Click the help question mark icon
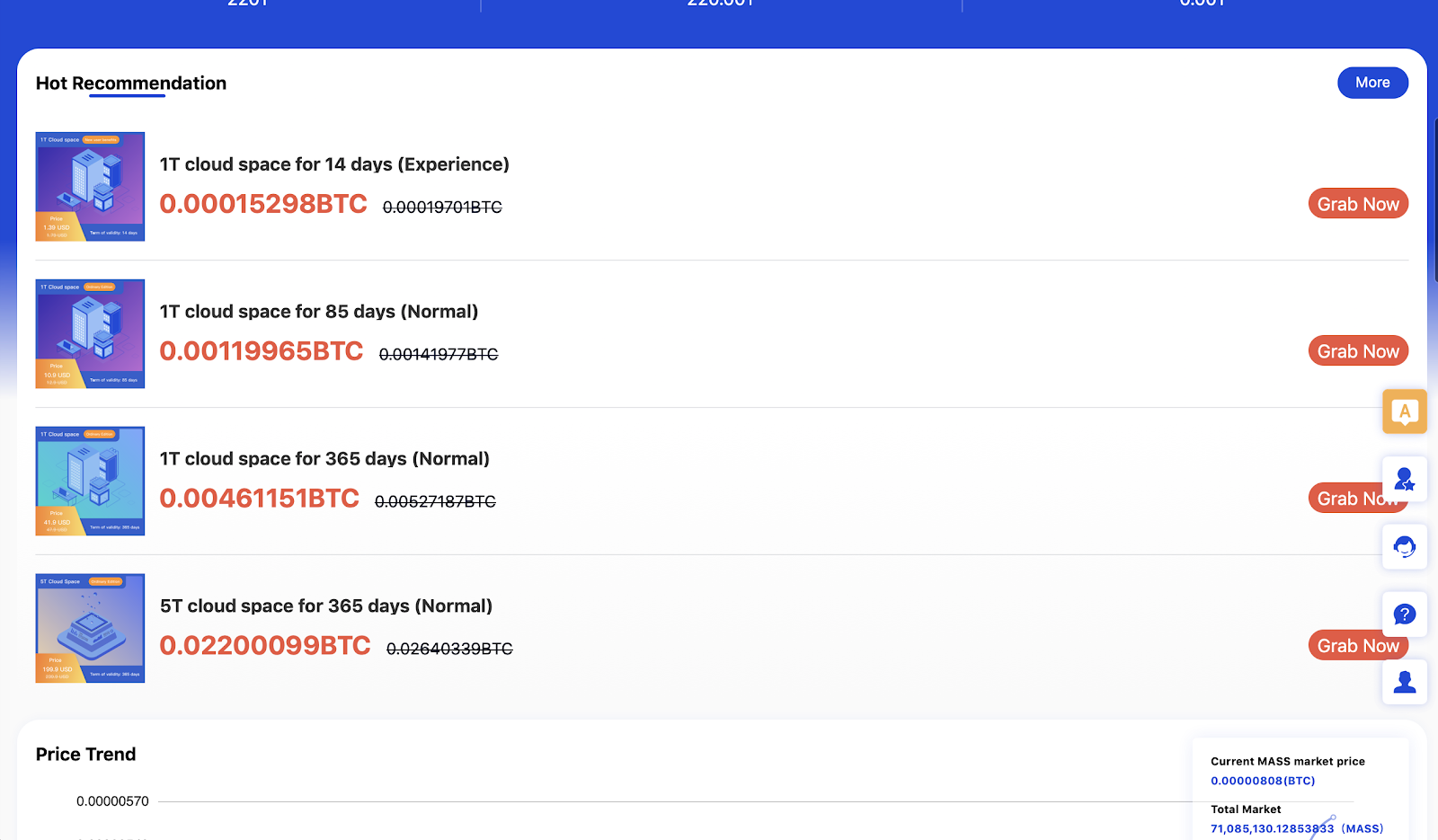The image size is (1438, 840). click(1405, 615)
